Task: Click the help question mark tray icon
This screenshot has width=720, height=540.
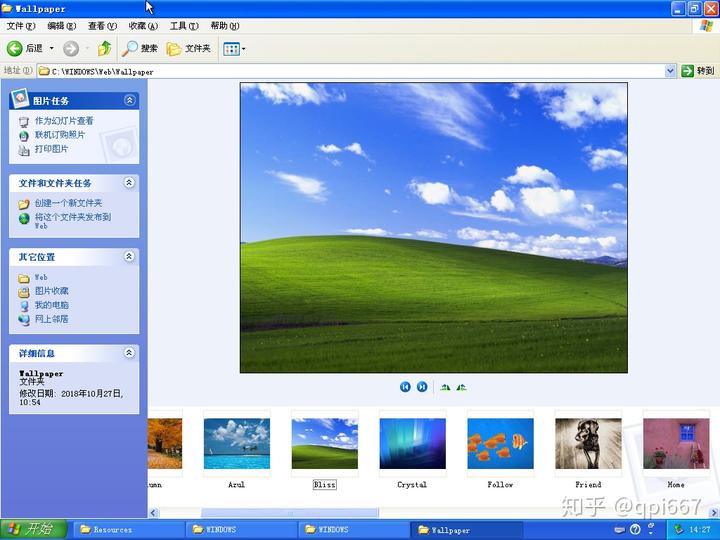Action: 635,529
